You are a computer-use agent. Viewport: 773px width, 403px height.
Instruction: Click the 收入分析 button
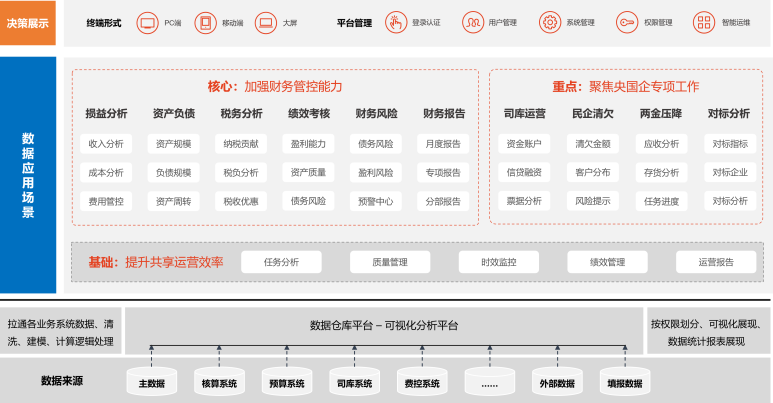pos(106,144)
